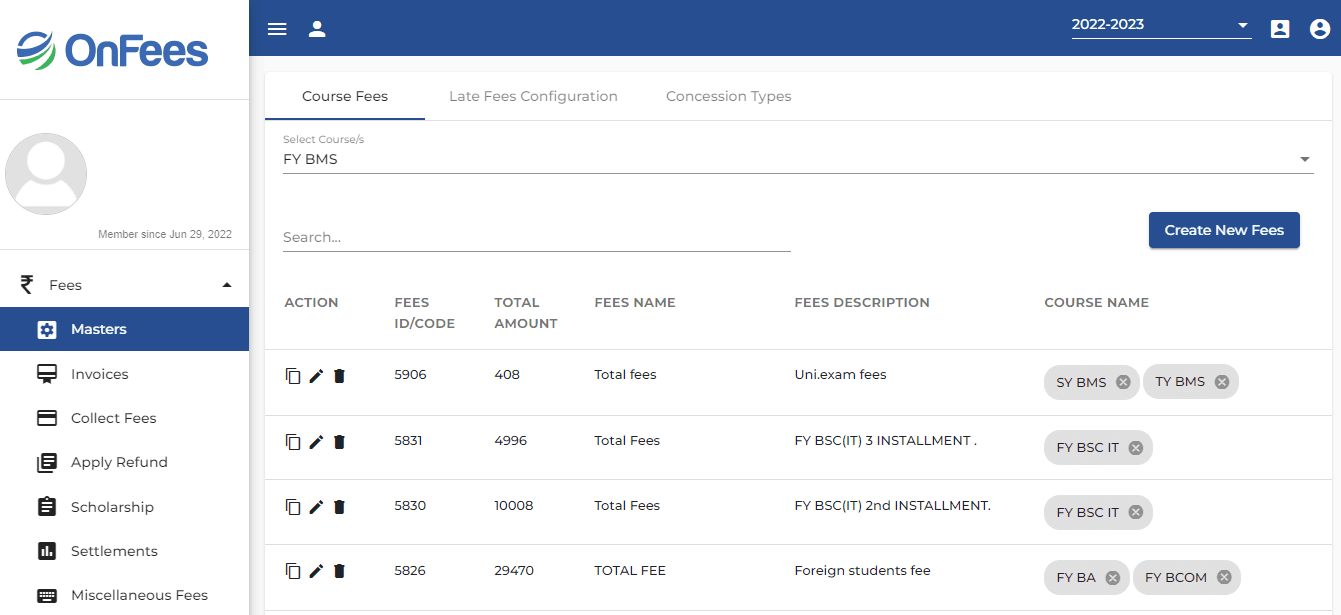
Task: Switch to the Late Fees Configuration tab
Action: coord(533,96)
